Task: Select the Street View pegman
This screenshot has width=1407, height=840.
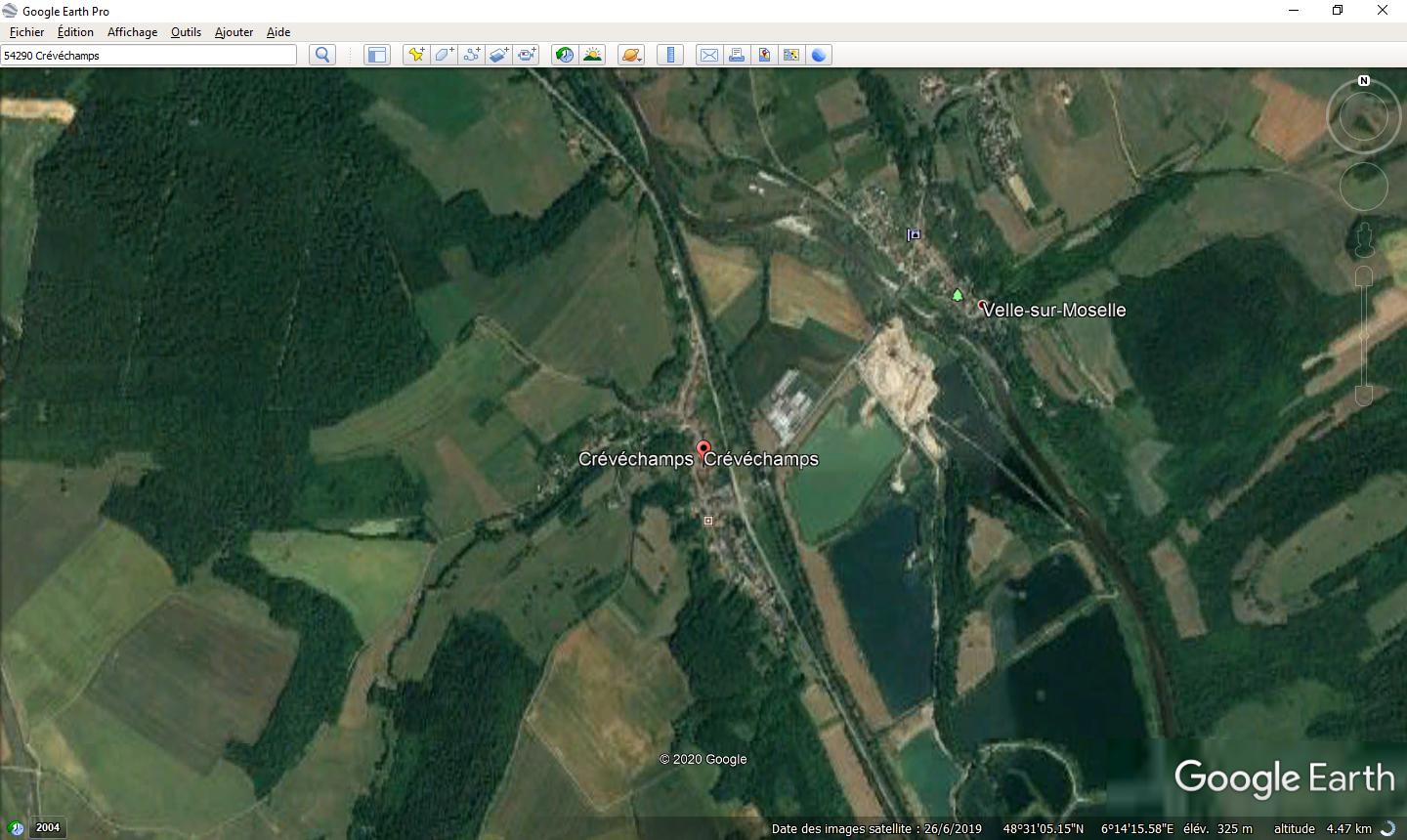Action: point(1364,239)
